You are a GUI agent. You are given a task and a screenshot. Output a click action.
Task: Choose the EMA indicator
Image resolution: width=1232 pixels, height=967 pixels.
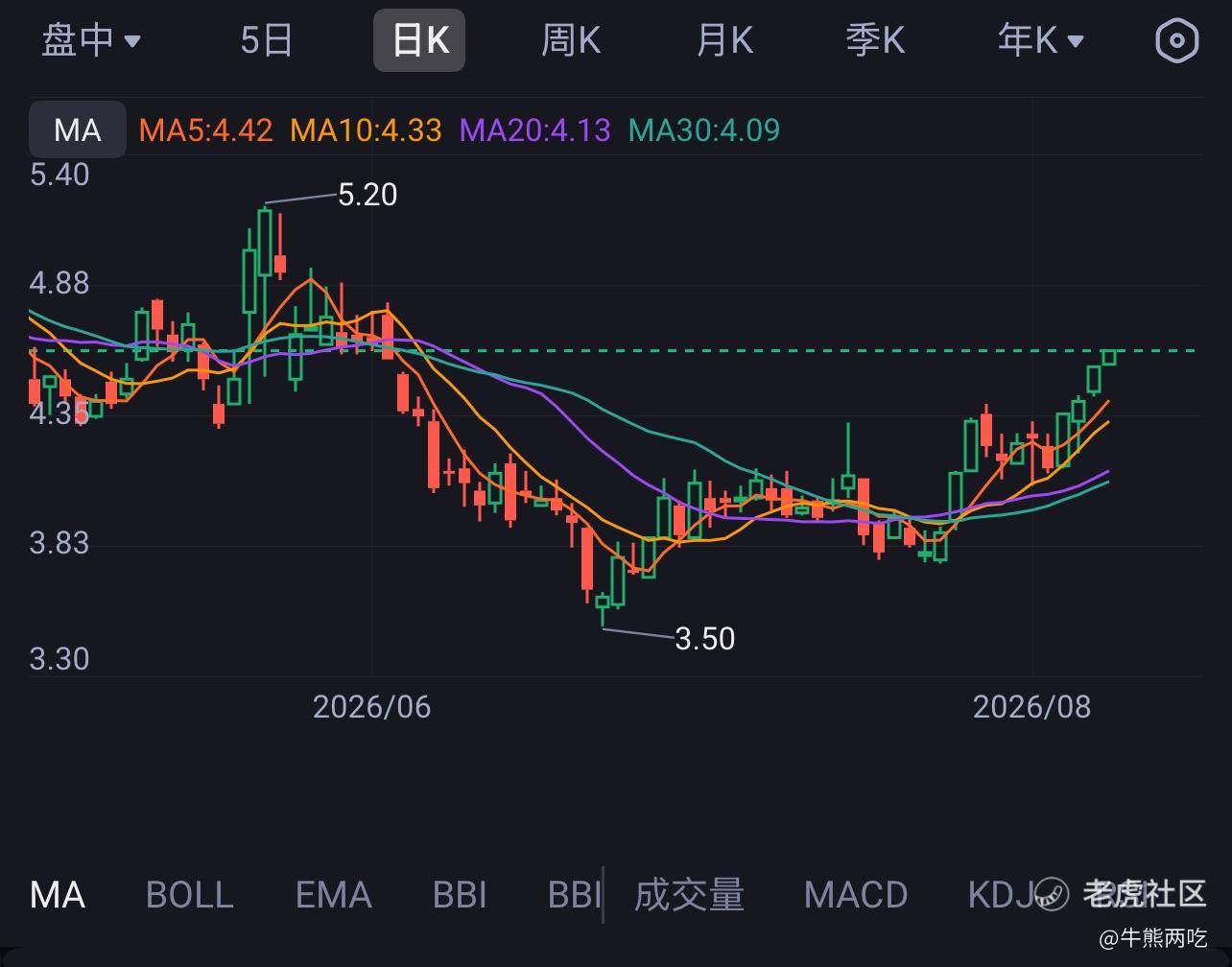333,895
